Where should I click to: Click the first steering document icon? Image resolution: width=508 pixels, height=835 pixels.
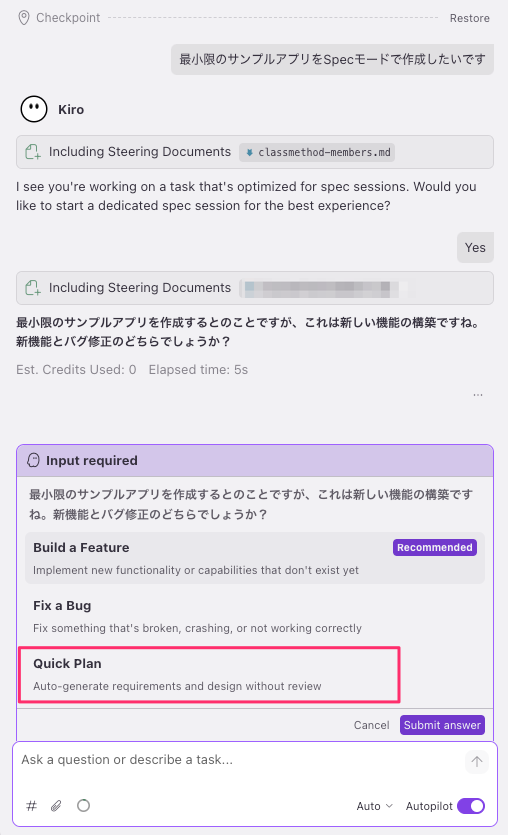click(x=33, y=152)
